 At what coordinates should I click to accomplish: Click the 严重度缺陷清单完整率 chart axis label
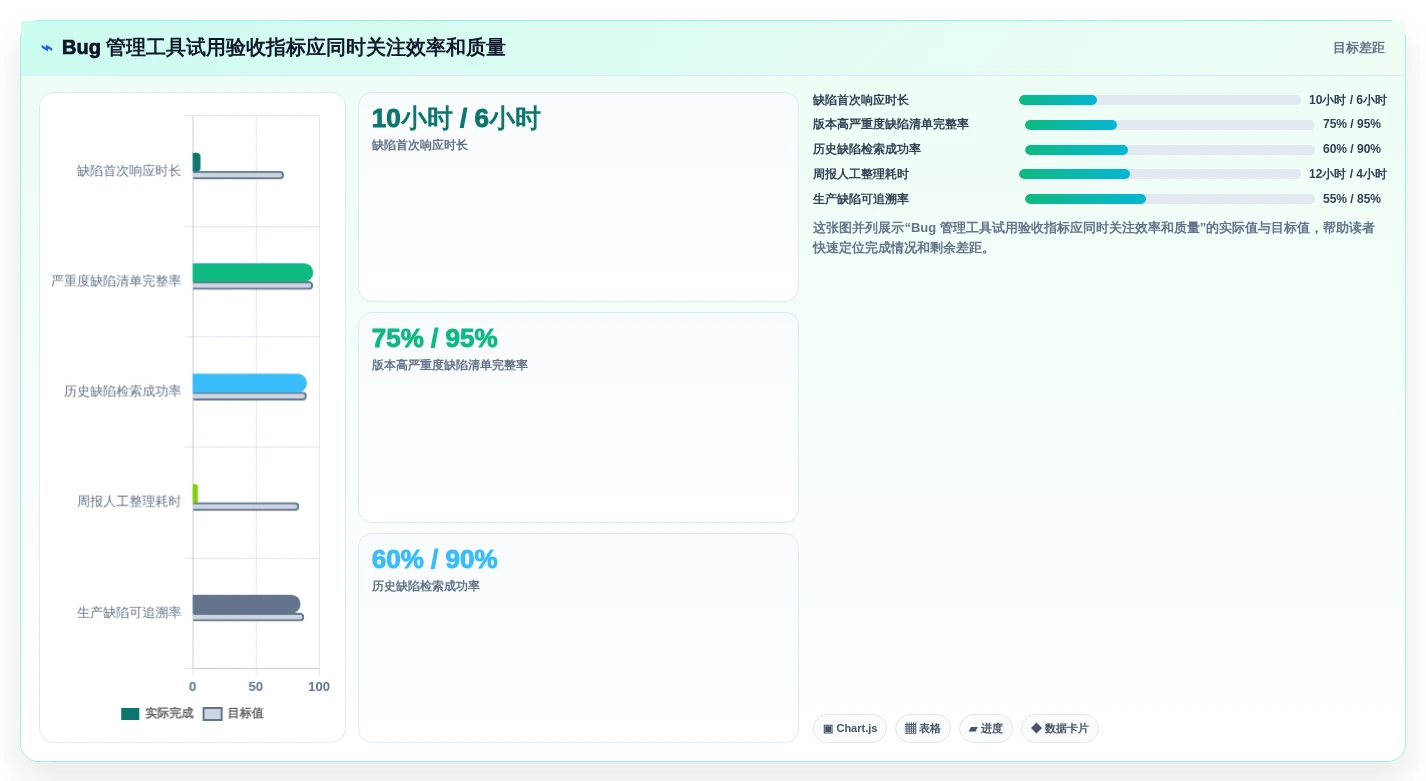[116, 281]
